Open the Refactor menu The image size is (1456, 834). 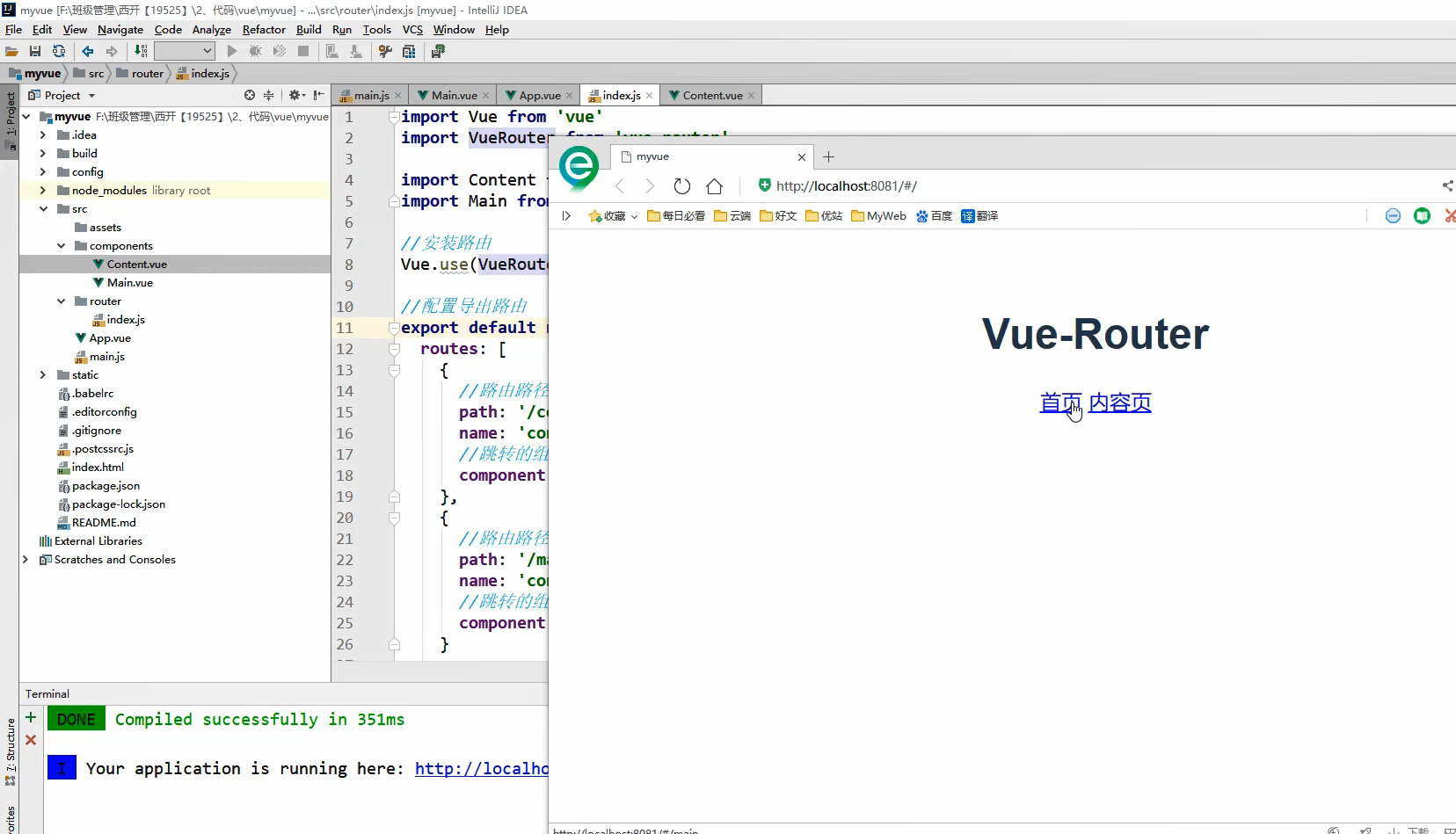tap(264, 29)
